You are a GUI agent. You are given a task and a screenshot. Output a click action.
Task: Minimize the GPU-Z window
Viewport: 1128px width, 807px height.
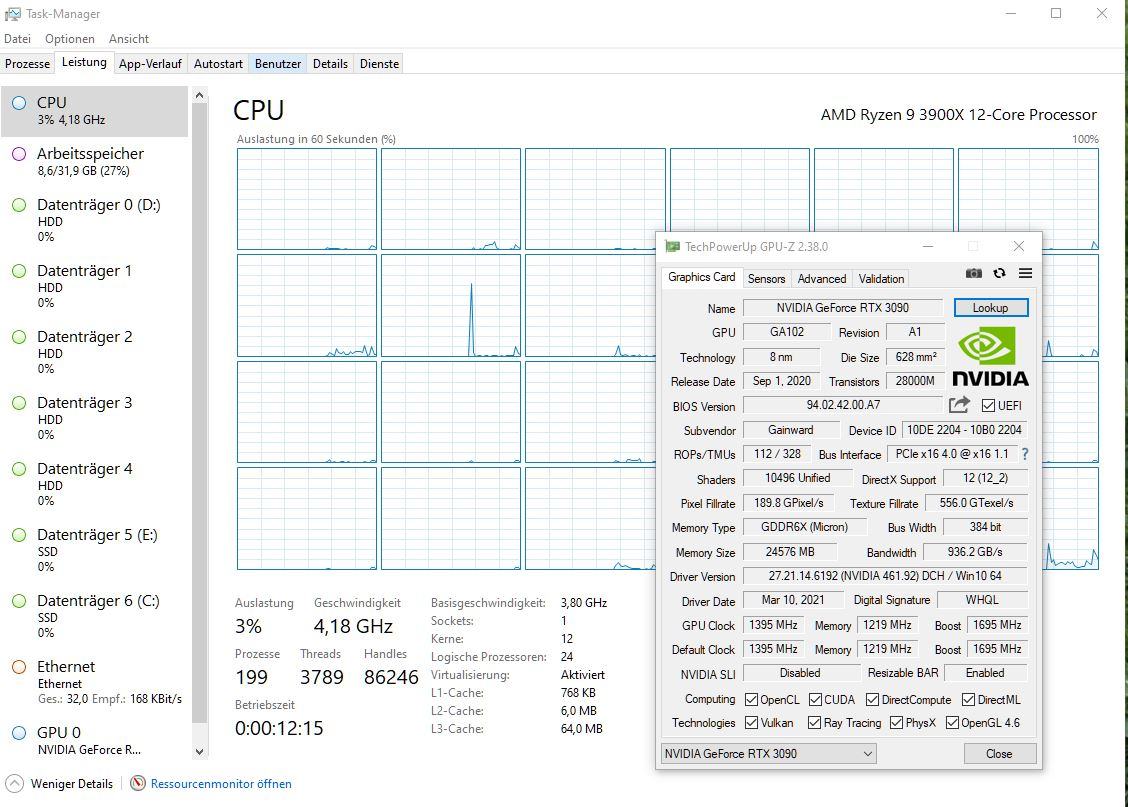point(928,247)
